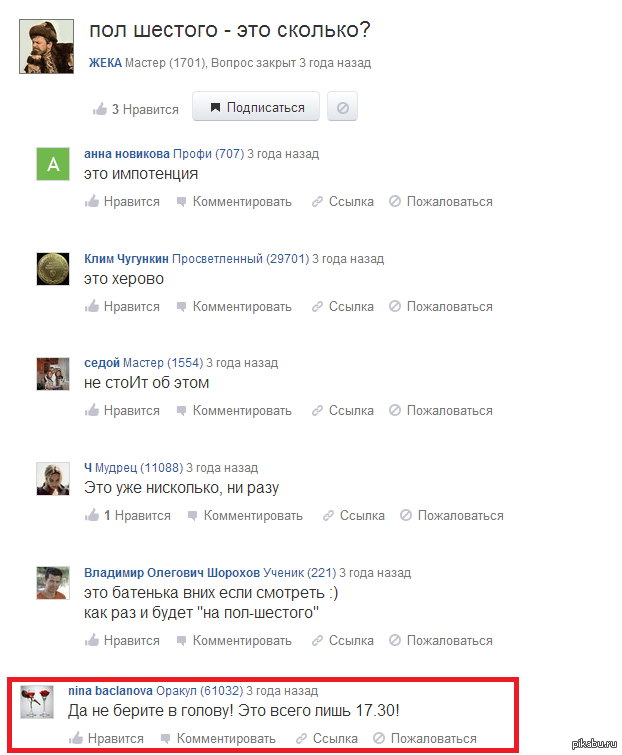Click '1 Нравится' on Ч Мудрец's answer

[137, 515]
